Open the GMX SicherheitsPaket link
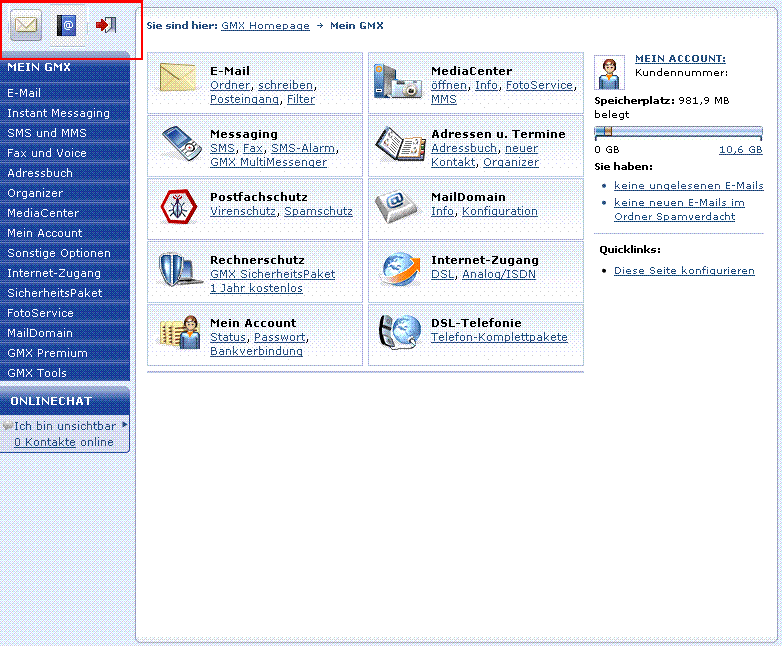The width and height of the screenshot is (782, 646). click(x=272, y=274)
